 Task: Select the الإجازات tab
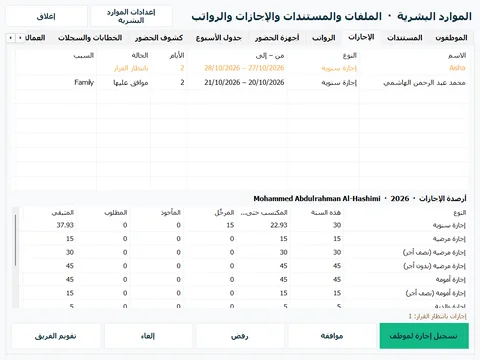(361, 37)
